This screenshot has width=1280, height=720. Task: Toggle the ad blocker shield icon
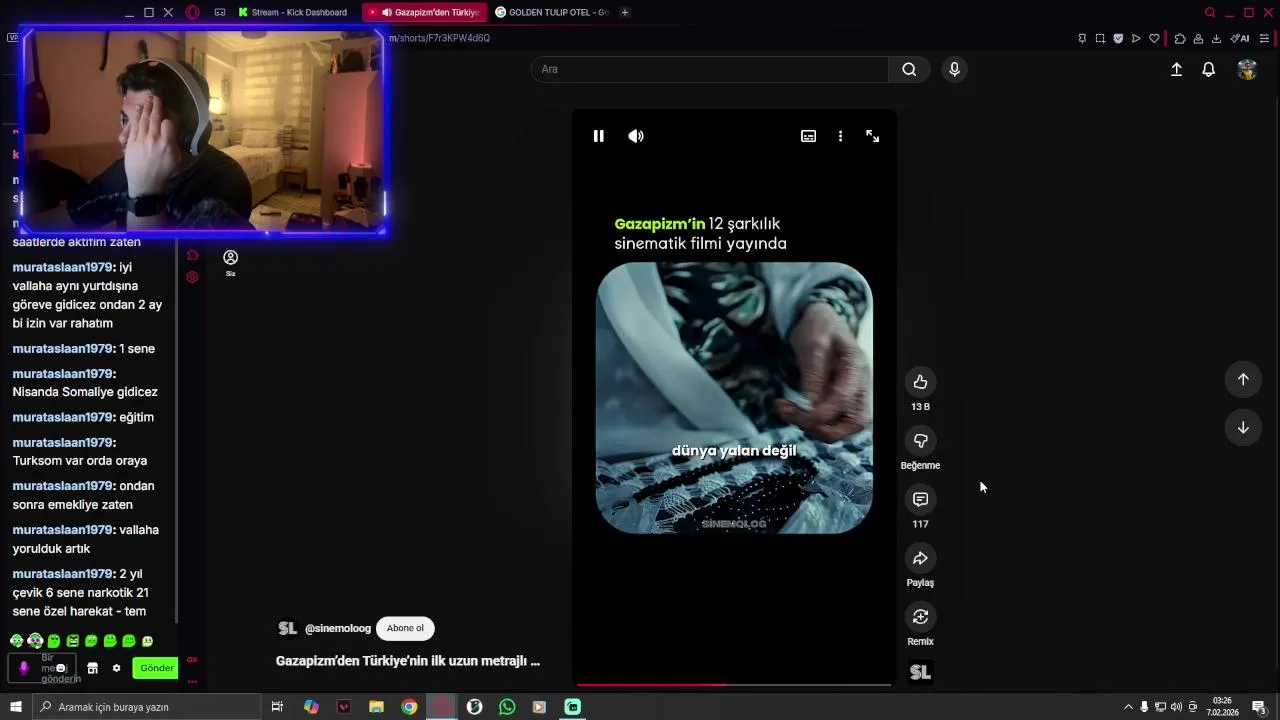point(1118,38)
